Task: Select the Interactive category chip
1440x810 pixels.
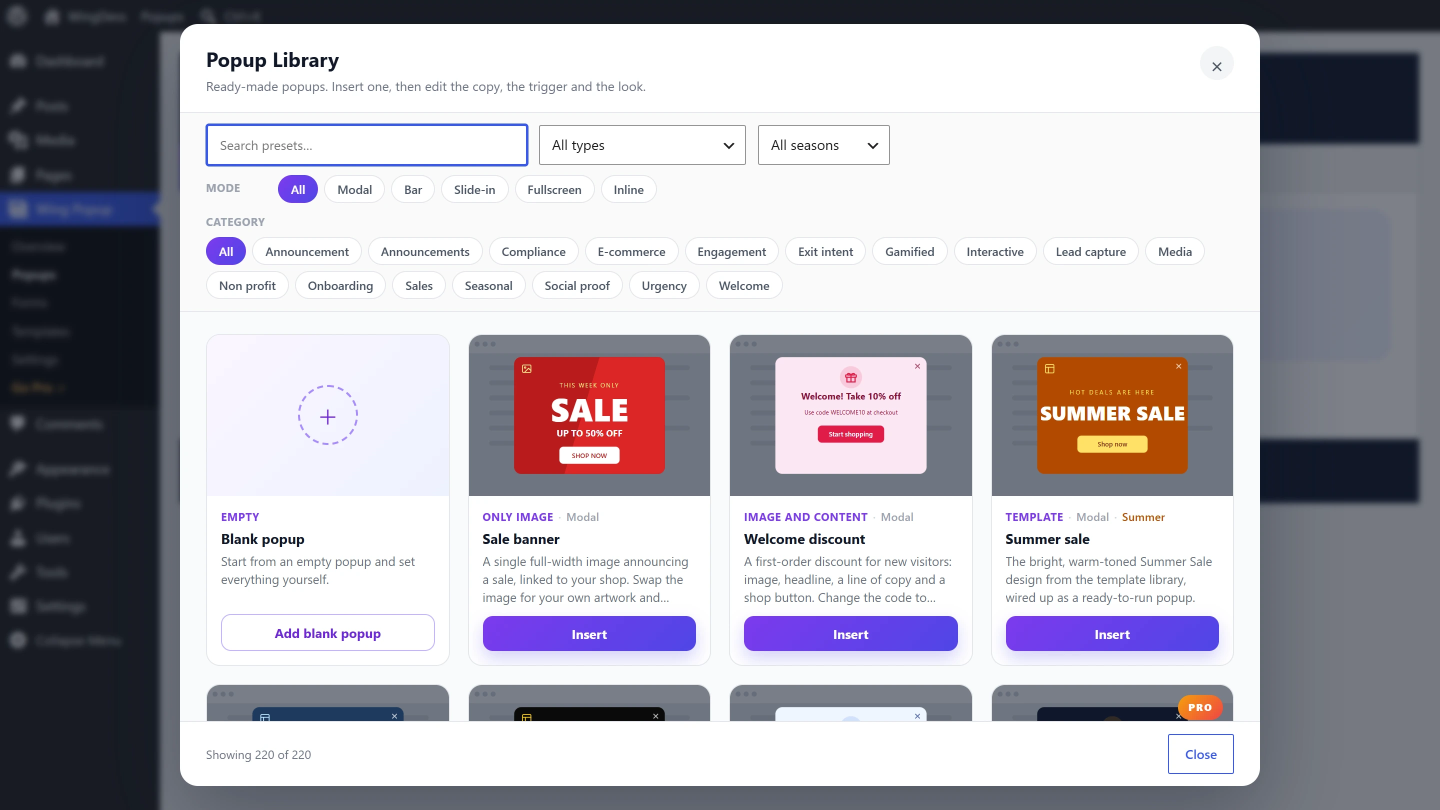Action: [x=995, y=251]
